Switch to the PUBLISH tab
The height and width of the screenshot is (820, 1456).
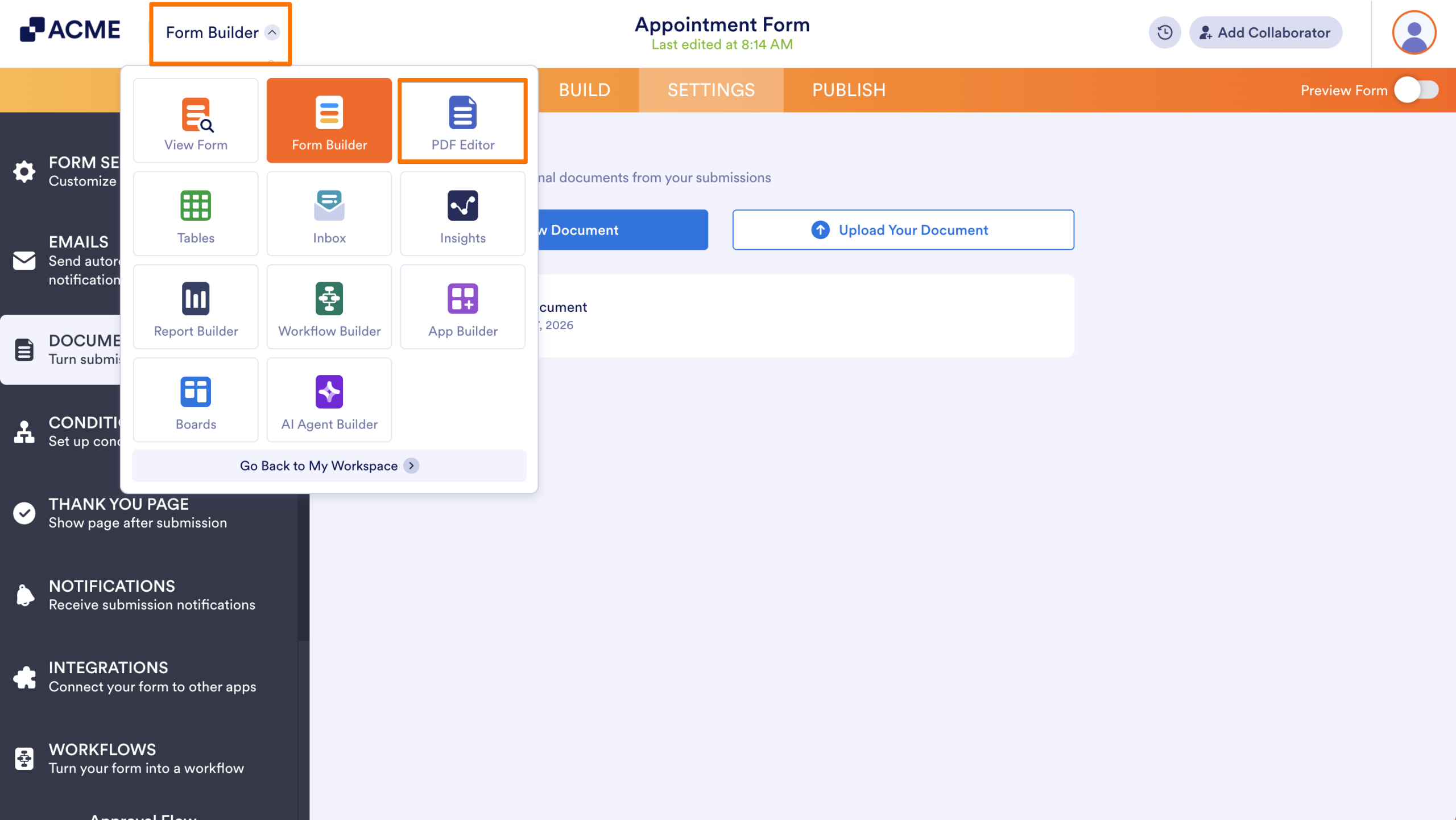pyautogui.click(x=849, y=90)
